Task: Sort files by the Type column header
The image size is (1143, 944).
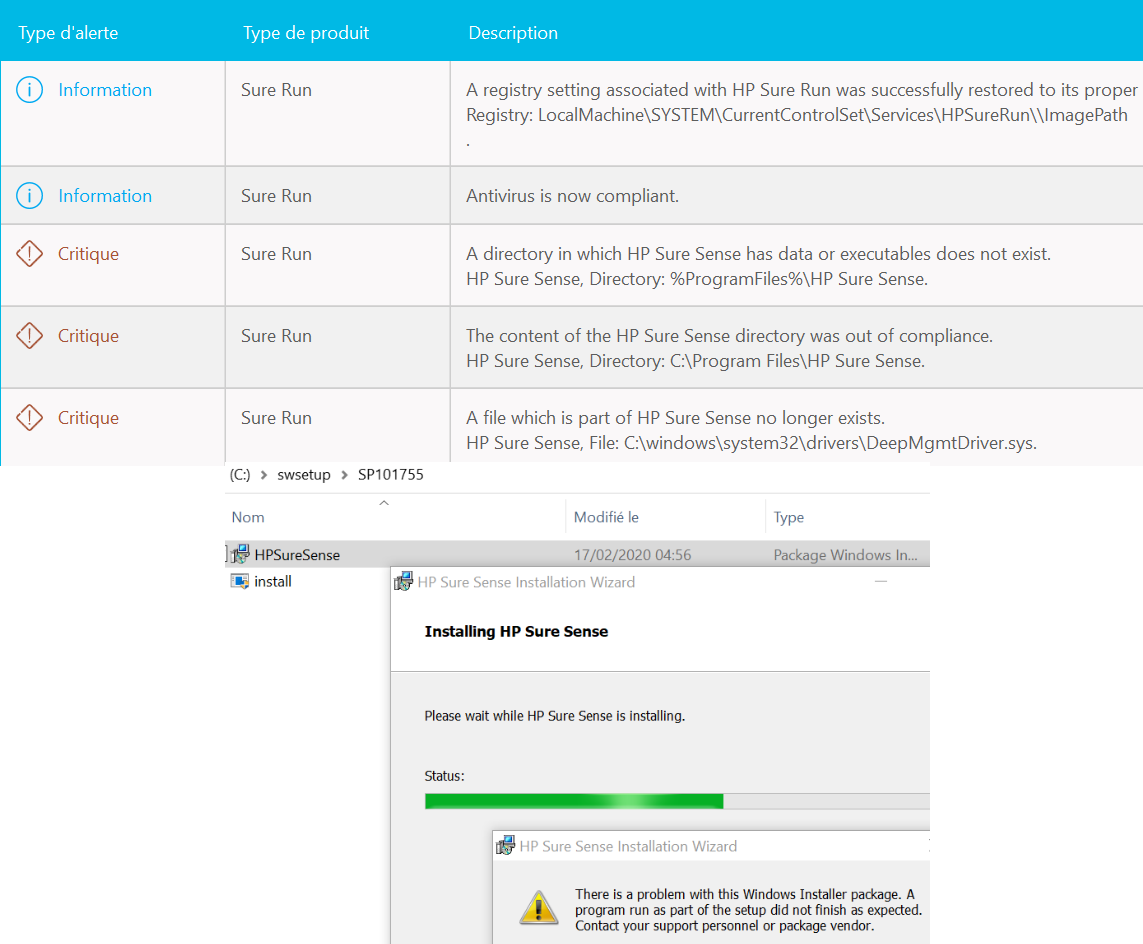Action: point(787,516)
